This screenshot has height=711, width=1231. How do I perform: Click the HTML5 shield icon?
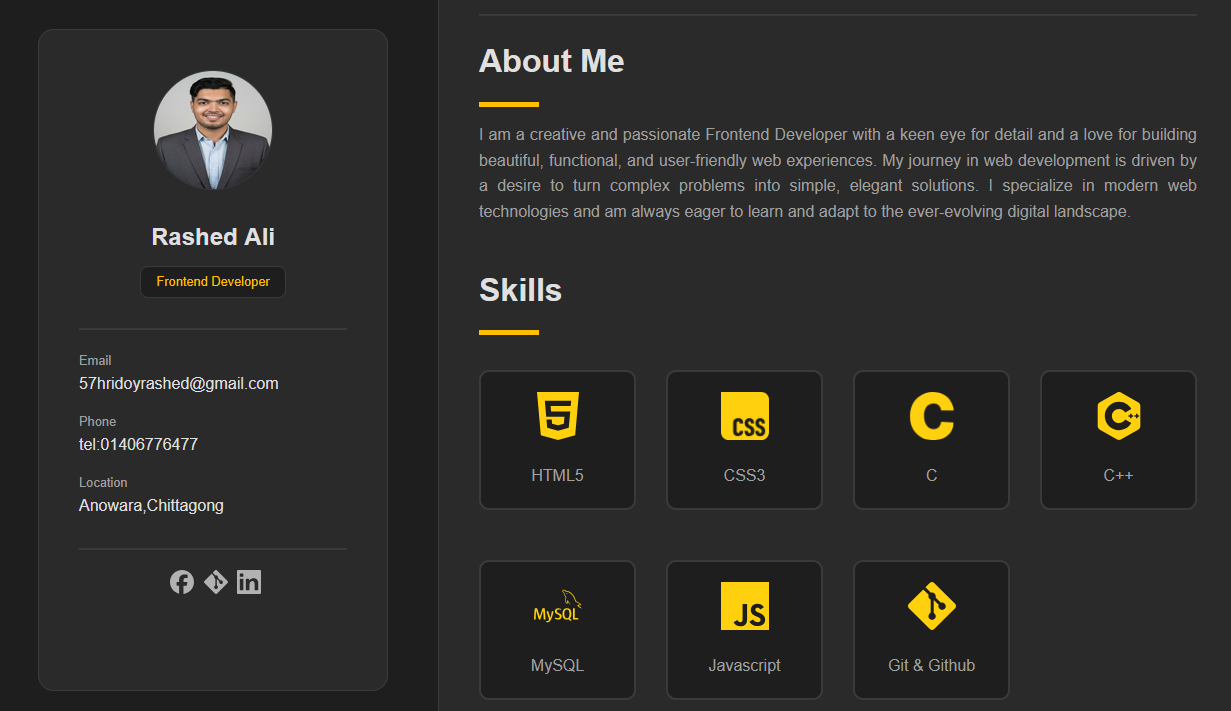coord(557,416)
